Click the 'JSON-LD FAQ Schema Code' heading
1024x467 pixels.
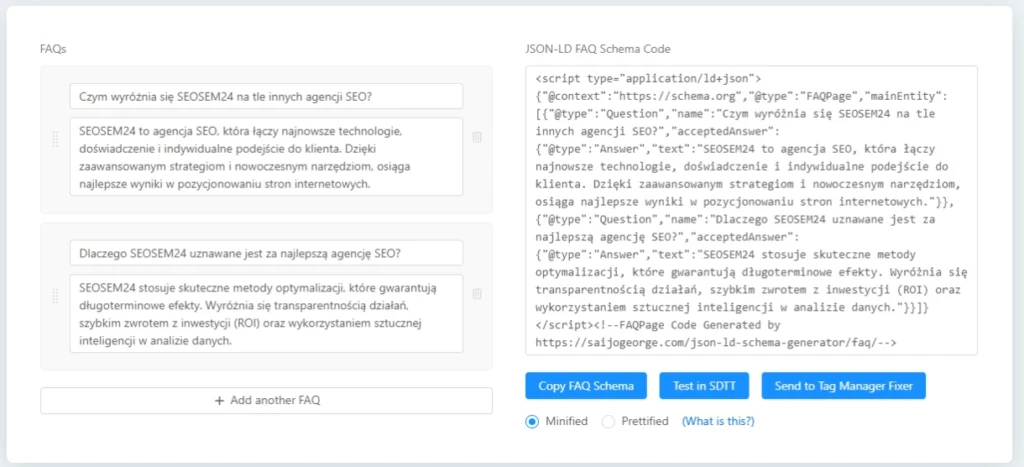pos(598,49)
